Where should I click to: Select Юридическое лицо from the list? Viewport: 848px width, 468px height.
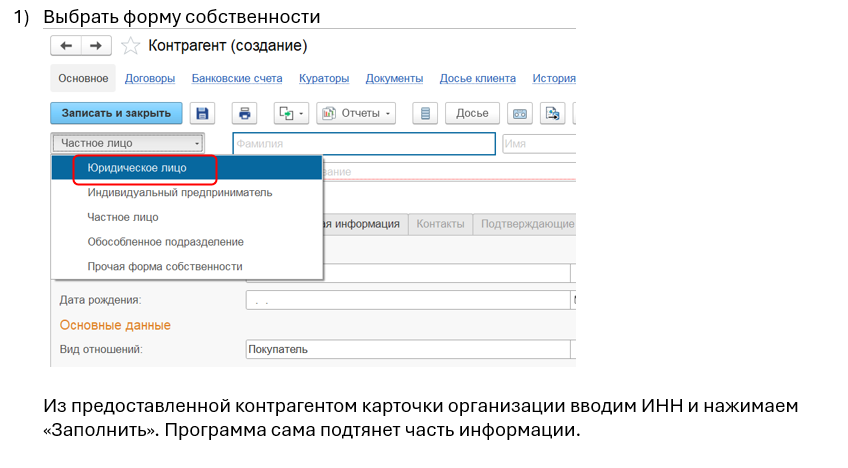[137, 168]
